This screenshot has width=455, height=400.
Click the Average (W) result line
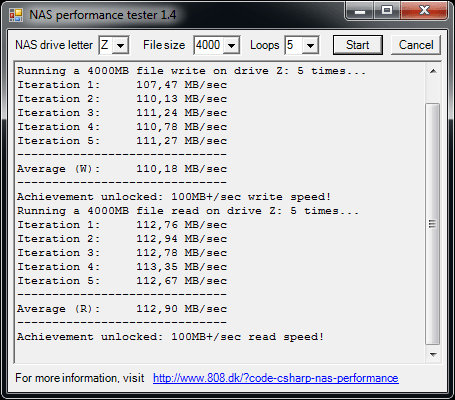click(122, 169)
